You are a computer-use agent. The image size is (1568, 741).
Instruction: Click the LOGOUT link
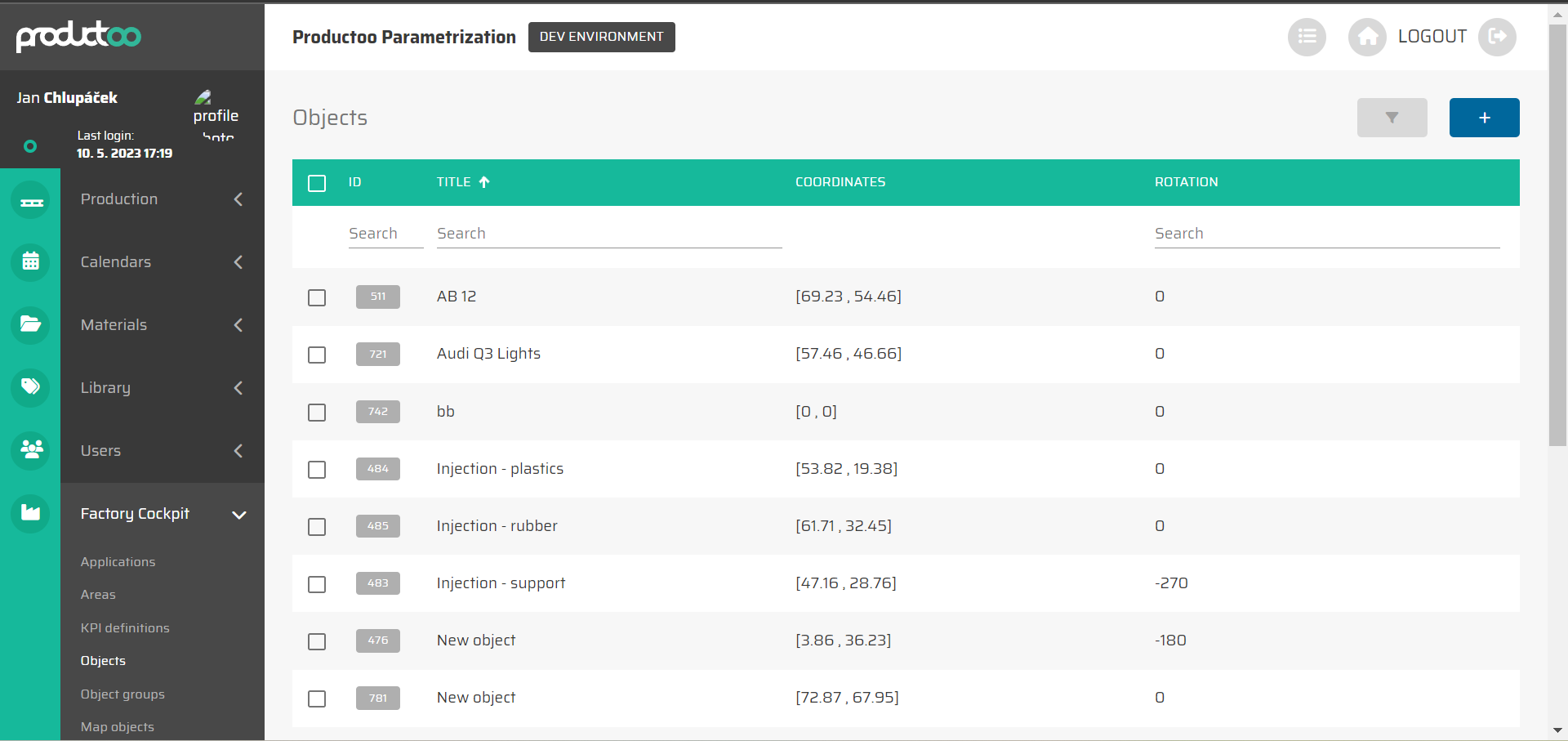click(x=1432, y=37)
